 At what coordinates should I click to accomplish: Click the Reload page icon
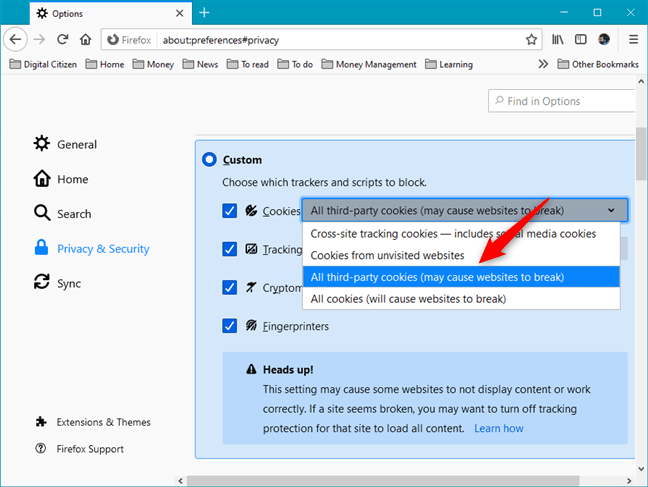[x=62, y=39]
